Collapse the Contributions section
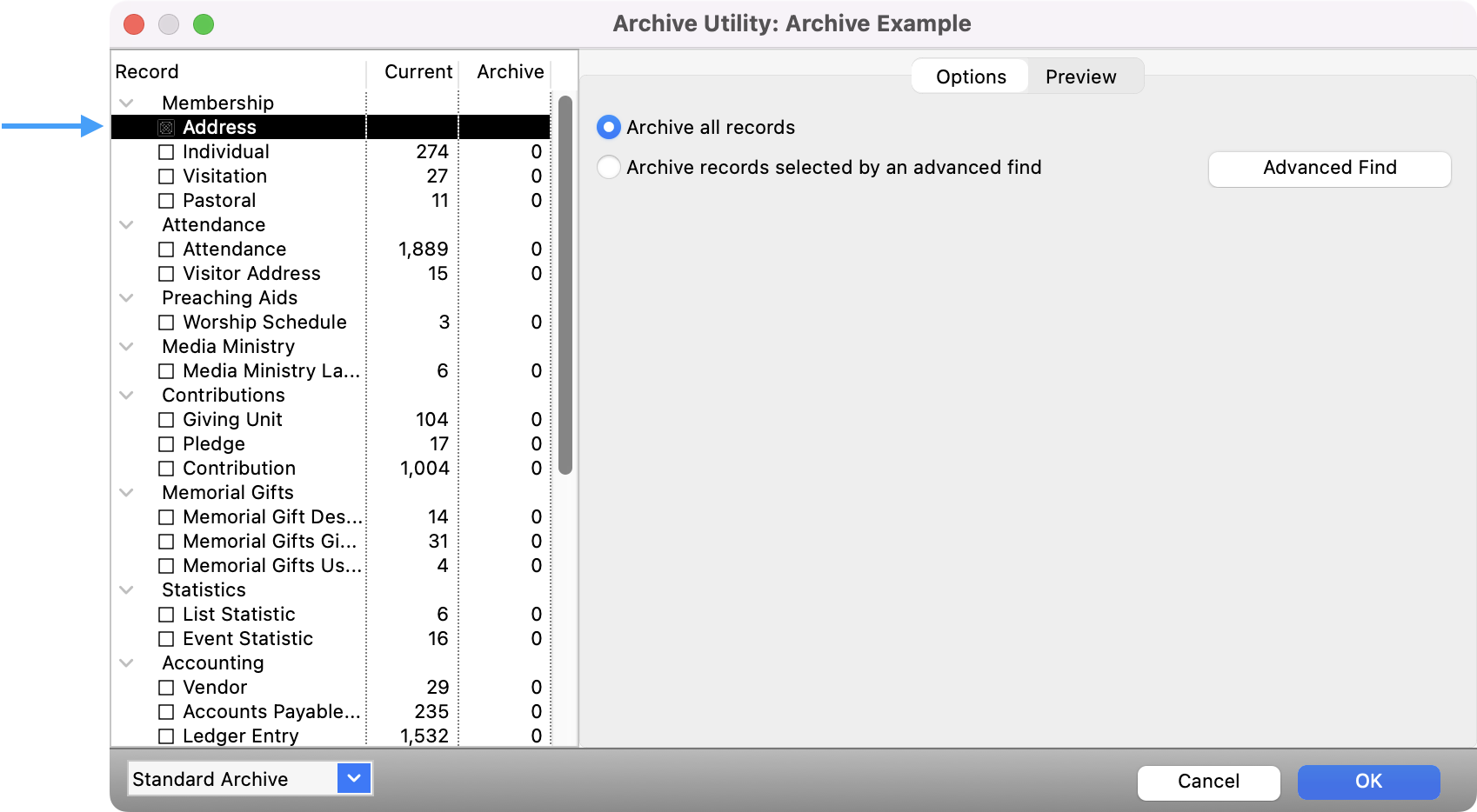 click(127, 395)
